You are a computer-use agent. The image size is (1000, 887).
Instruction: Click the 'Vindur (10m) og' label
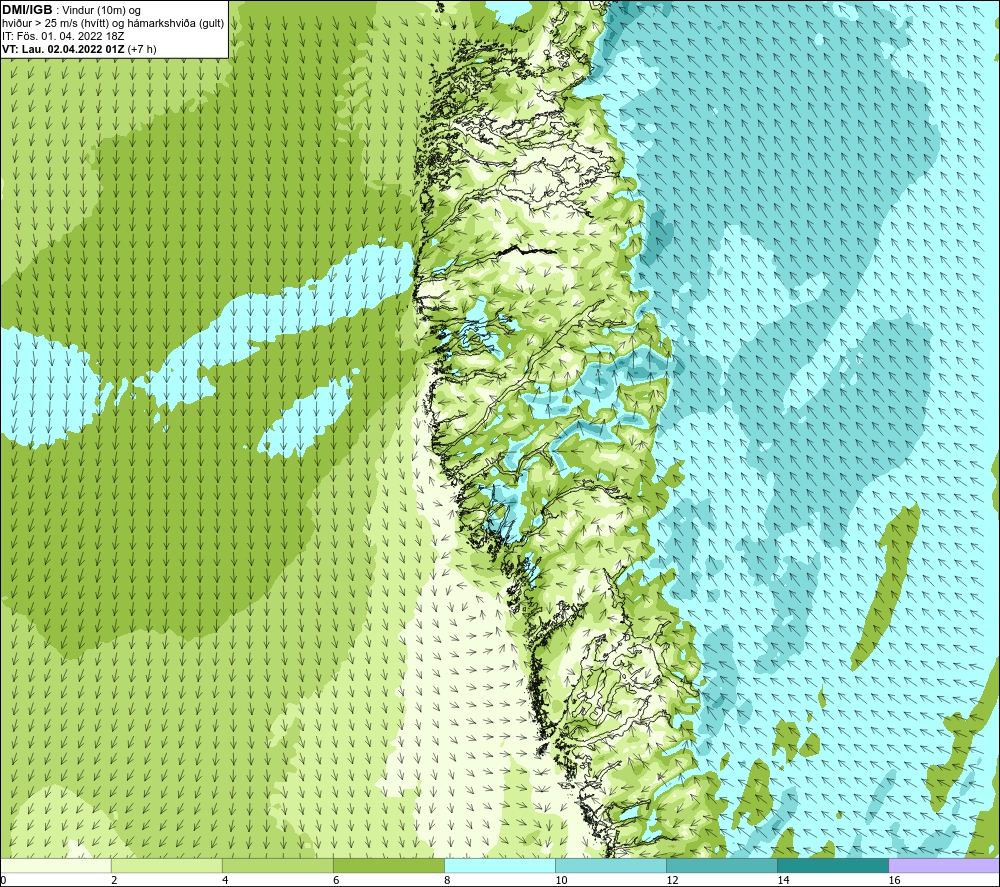click(101, 10)
